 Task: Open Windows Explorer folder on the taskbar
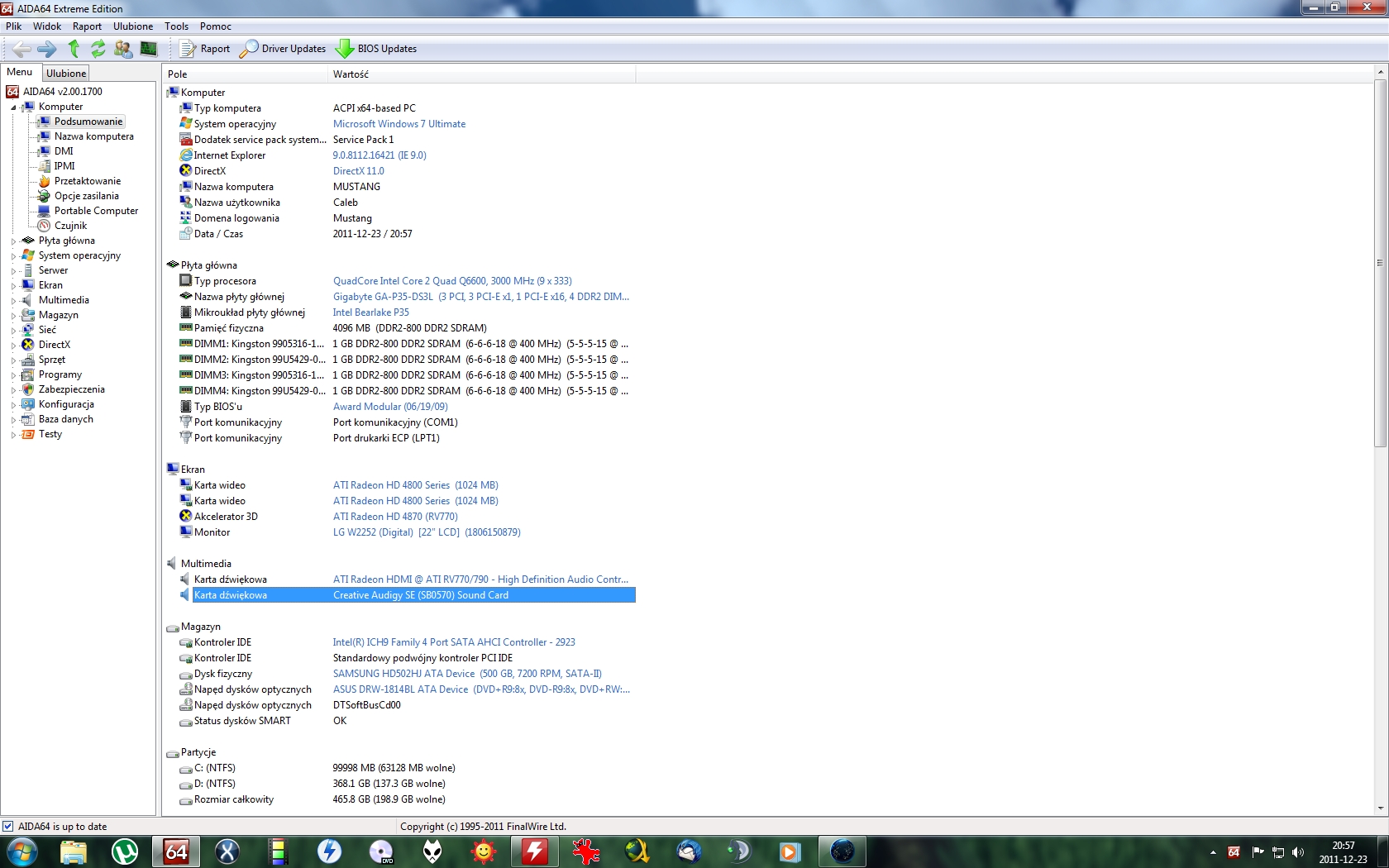pyautogui.click(x=74, y=851)
